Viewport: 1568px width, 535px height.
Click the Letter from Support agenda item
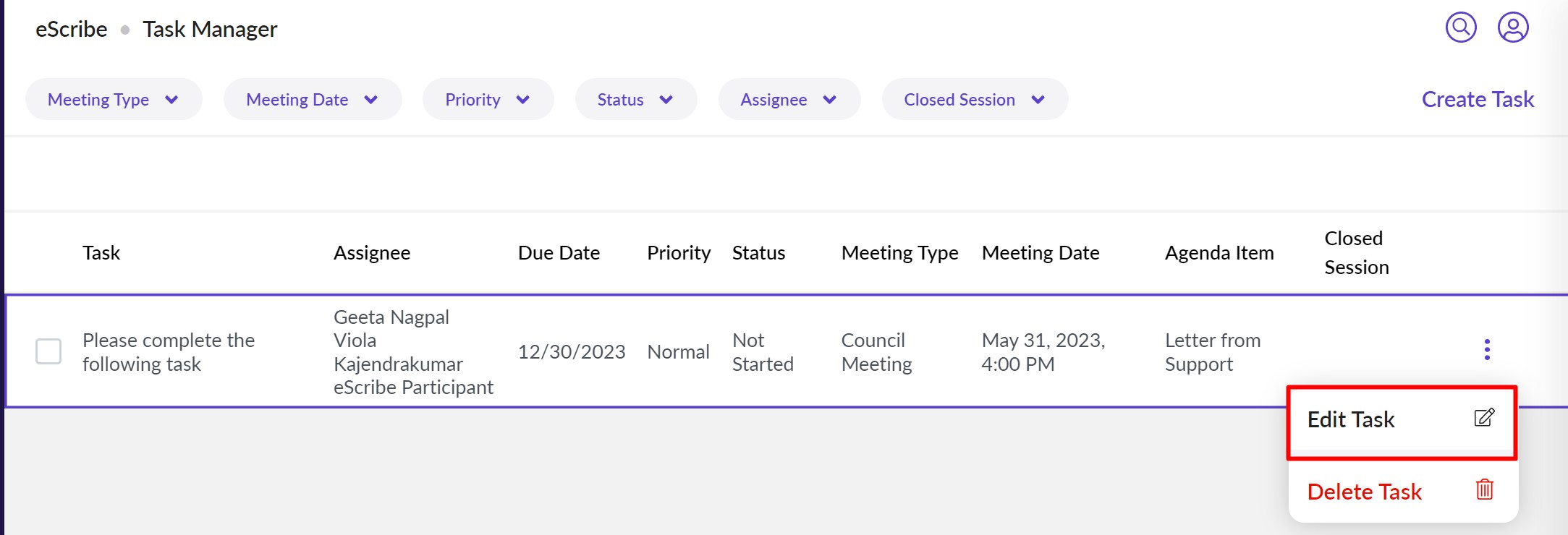1212,352
